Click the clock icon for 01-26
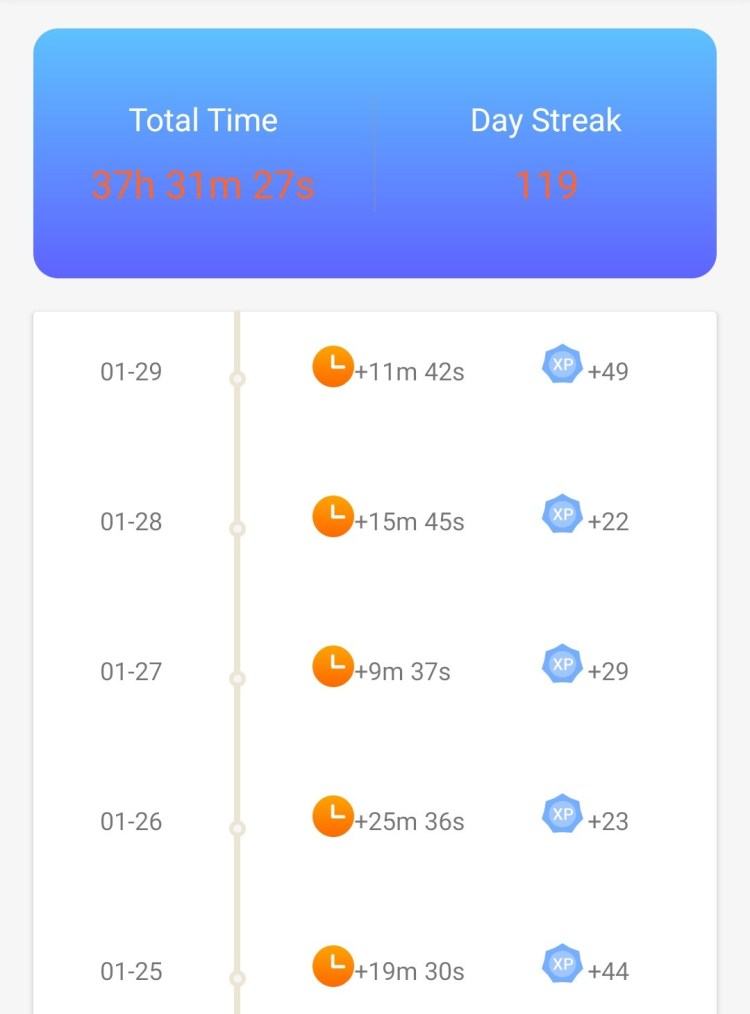The height and width of the screenshot is (1014, 750). (333, 816)
